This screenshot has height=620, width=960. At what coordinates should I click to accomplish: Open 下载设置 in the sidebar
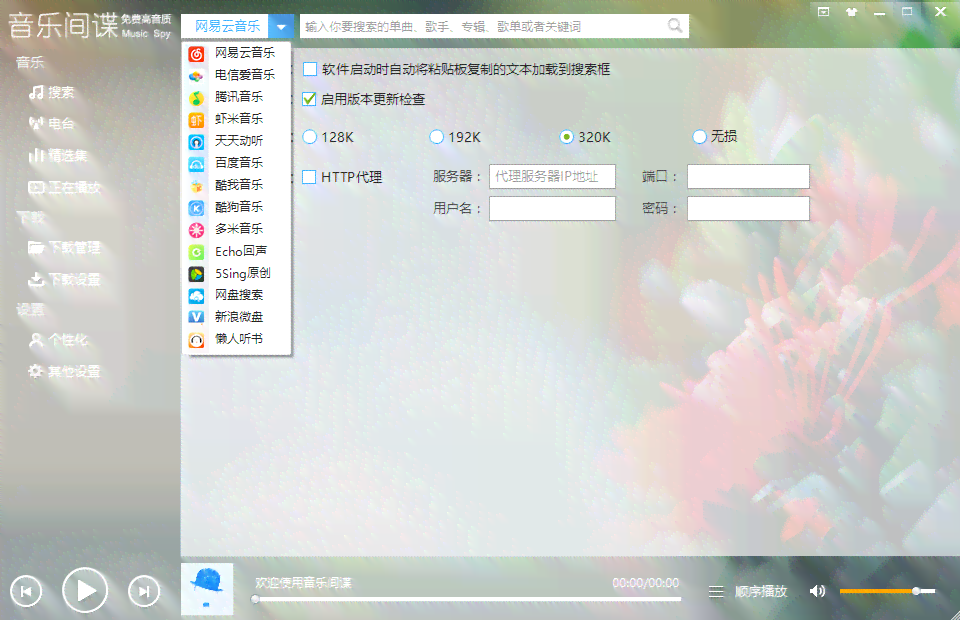tap(64, 280)
